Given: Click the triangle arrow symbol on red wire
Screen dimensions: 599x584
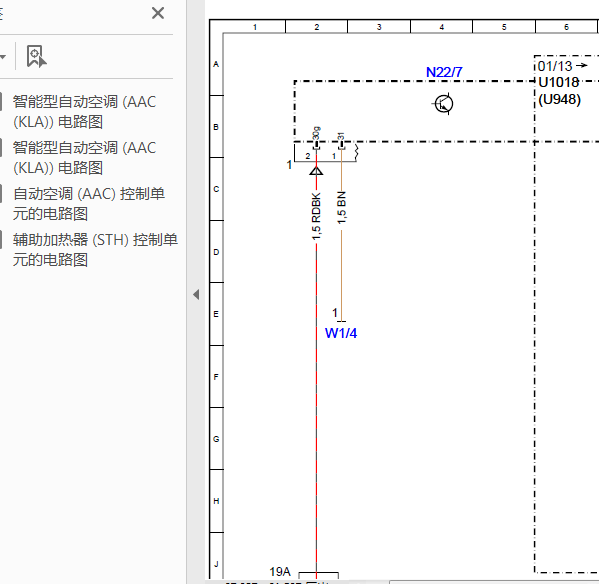Looking at the screenshot, I should (x=316, y=170).
